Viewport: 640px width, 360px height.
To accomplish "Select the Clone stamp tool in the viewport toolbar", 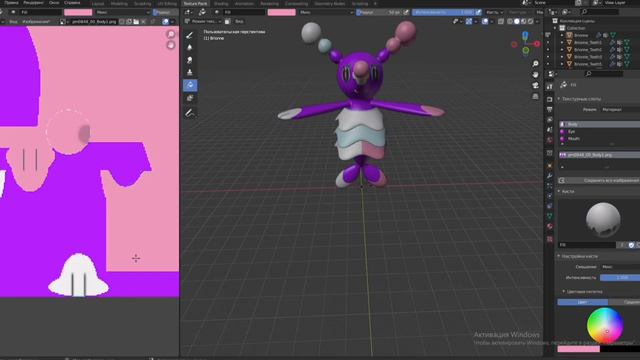I will click(190, 72).
